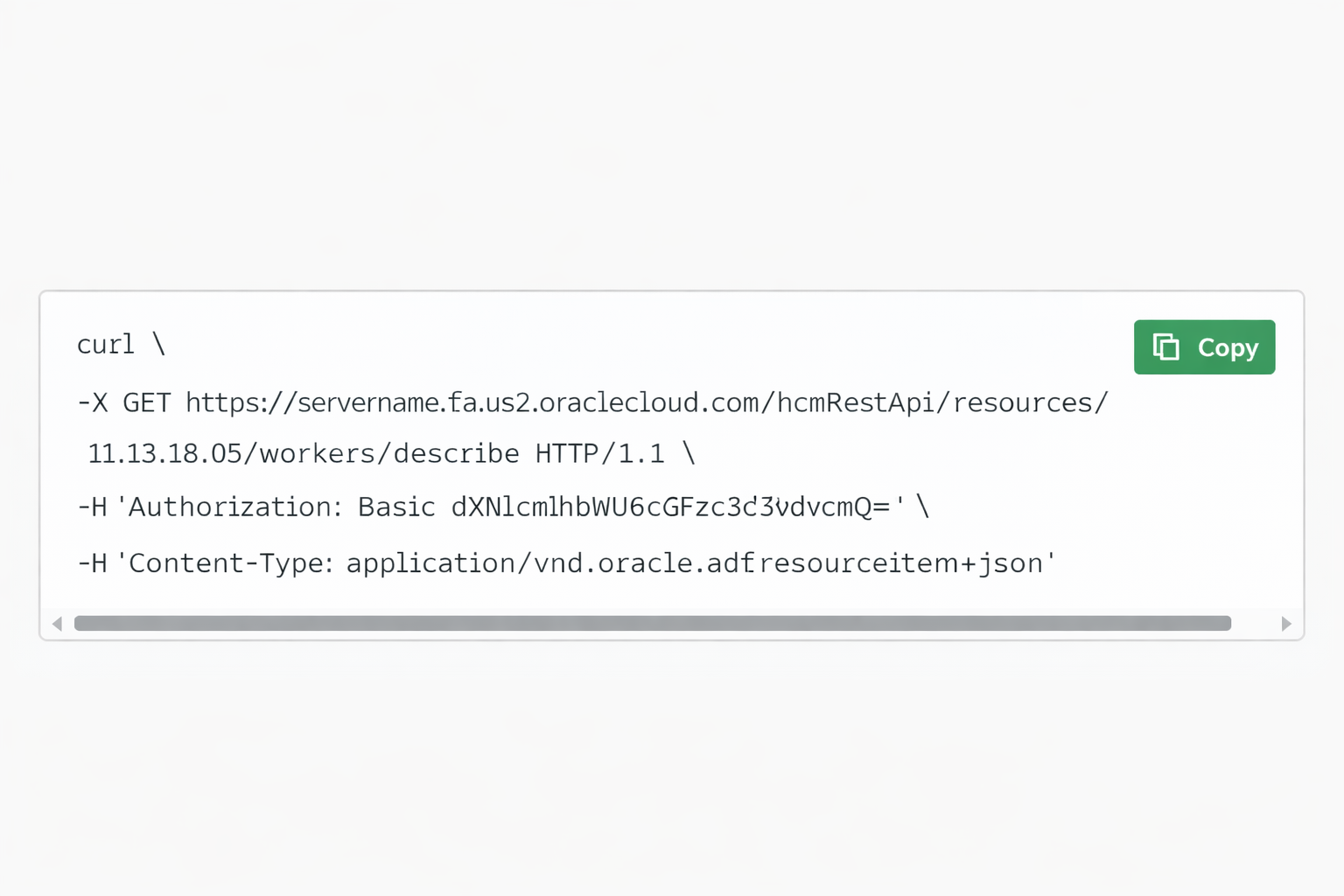The width and height of the screenshot is (1344, 896).
Task: Click the word "Basic" in the header
Action: (396, 507)
